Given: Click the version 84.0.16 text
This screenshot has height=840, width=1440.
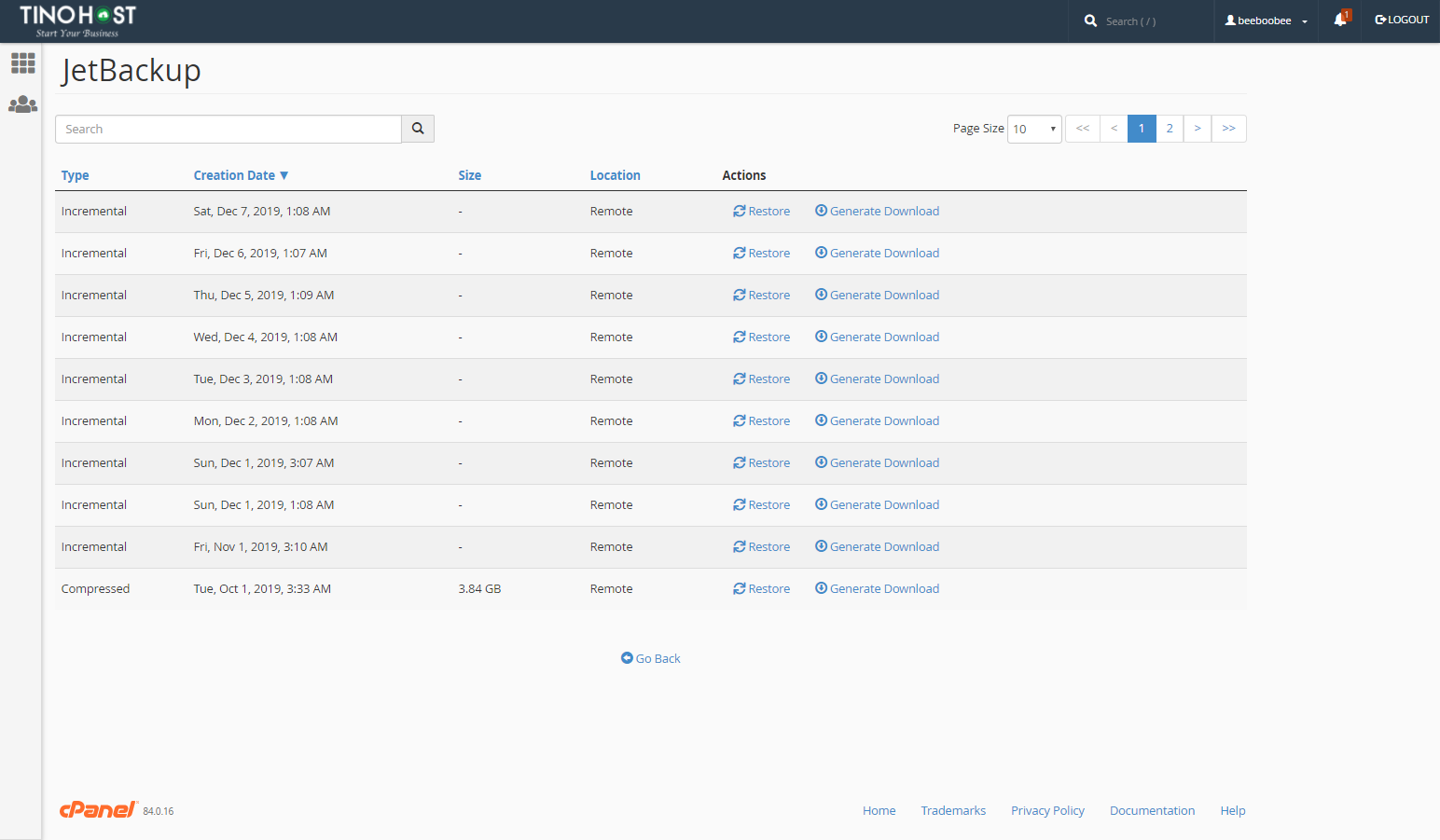Looking at the screenshot, I should click(x=159, y=811).
